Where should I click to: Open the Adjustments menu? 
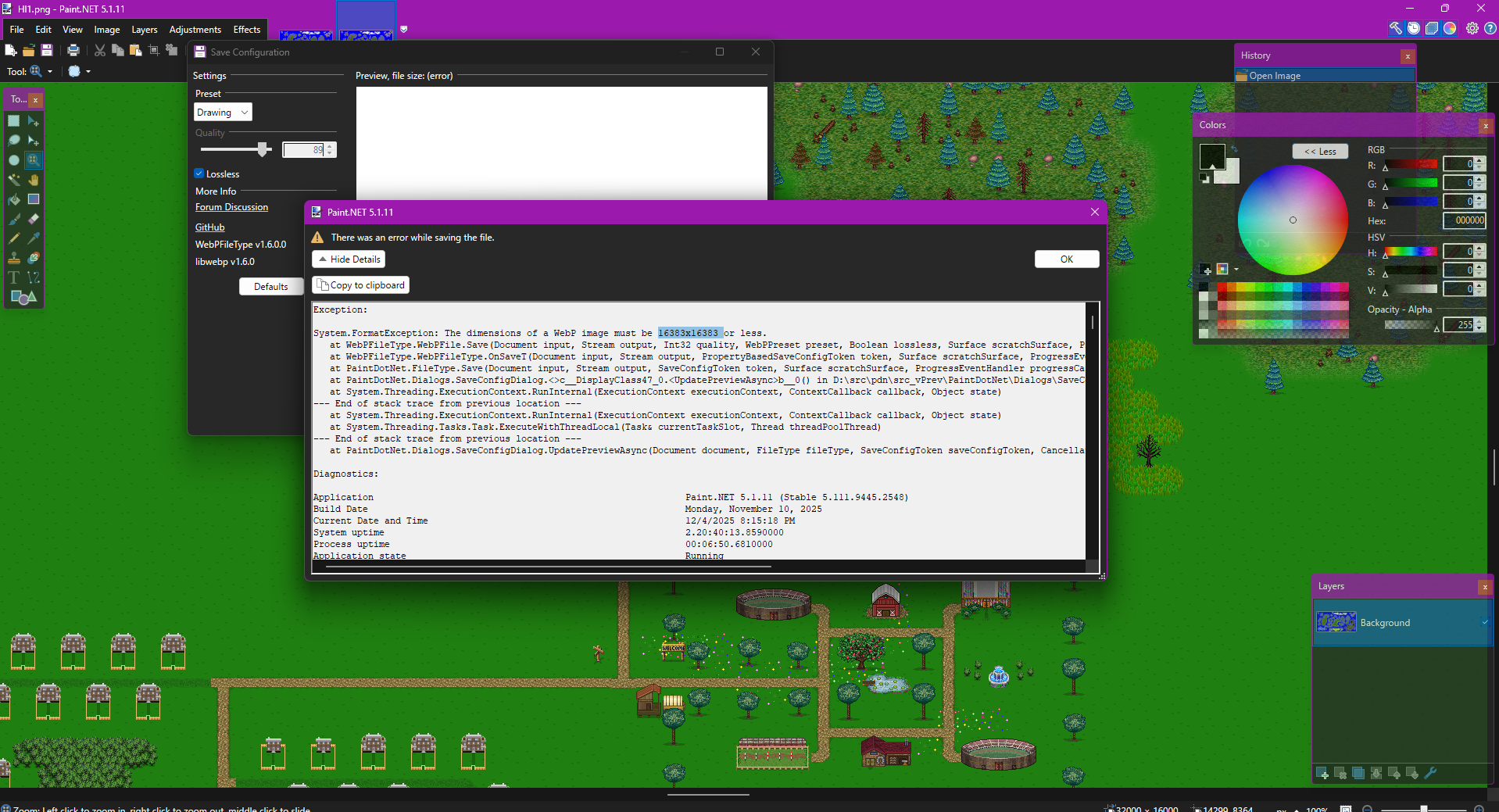195,30
